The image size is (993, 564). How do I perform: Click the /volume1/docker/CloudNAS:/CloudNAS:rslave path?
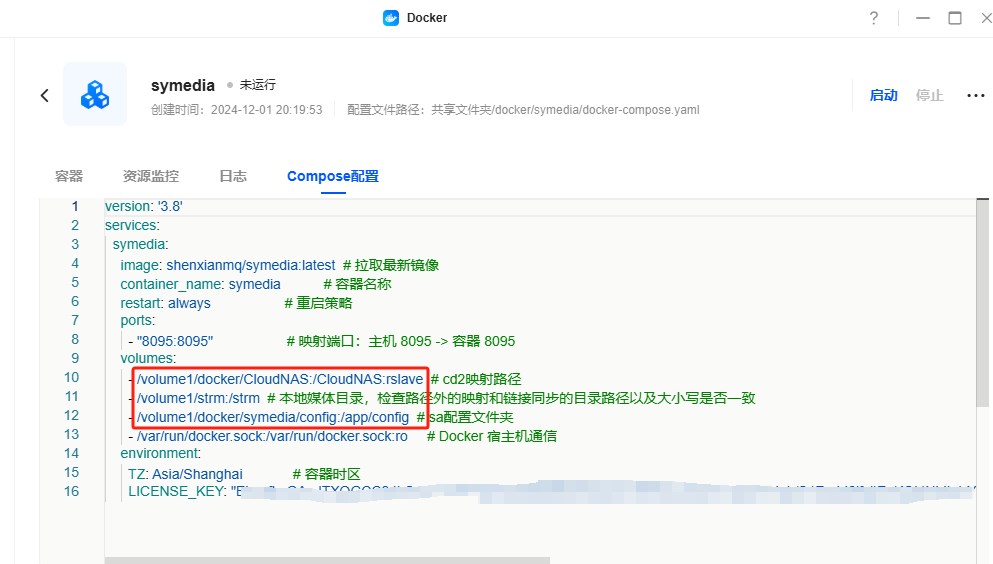(280, 379)
